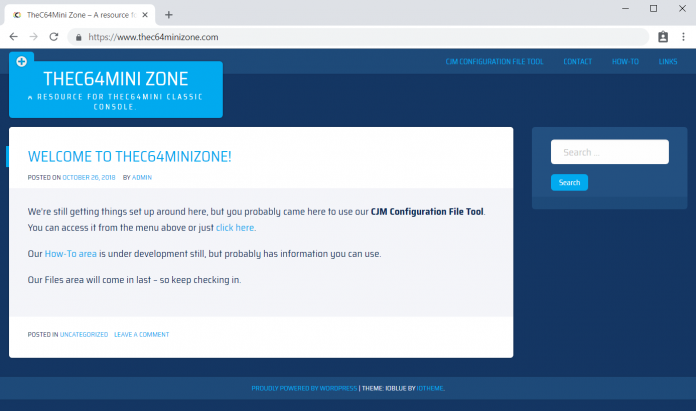The height and width of the screenshot is (411, 696).
Task: Close the browser window
Action: (682, 8)
